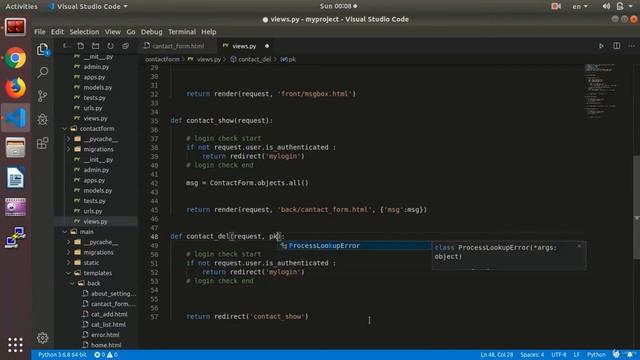Open models.py under contactform
640x360 pixels.
97,191
